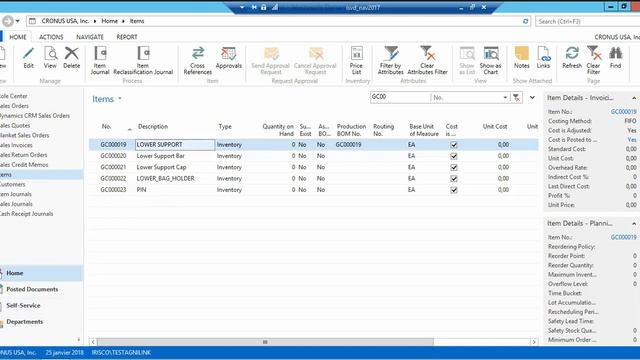Screen dimensions: 640x360
Task: Switch to the NAVIGATE ribbon tab
Action: [x=90, y=37]
